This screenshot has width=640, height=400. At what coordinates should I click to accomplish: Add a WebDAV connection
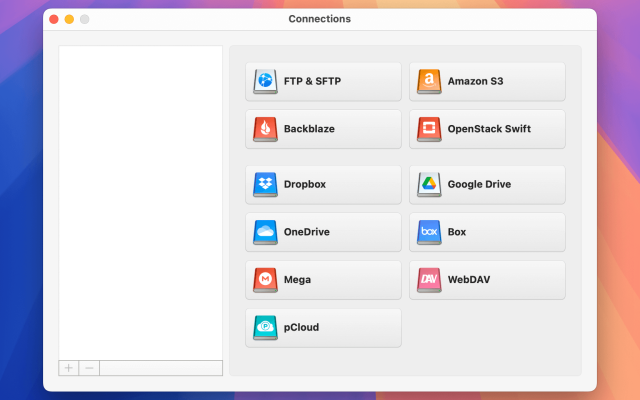coord(487,280)
